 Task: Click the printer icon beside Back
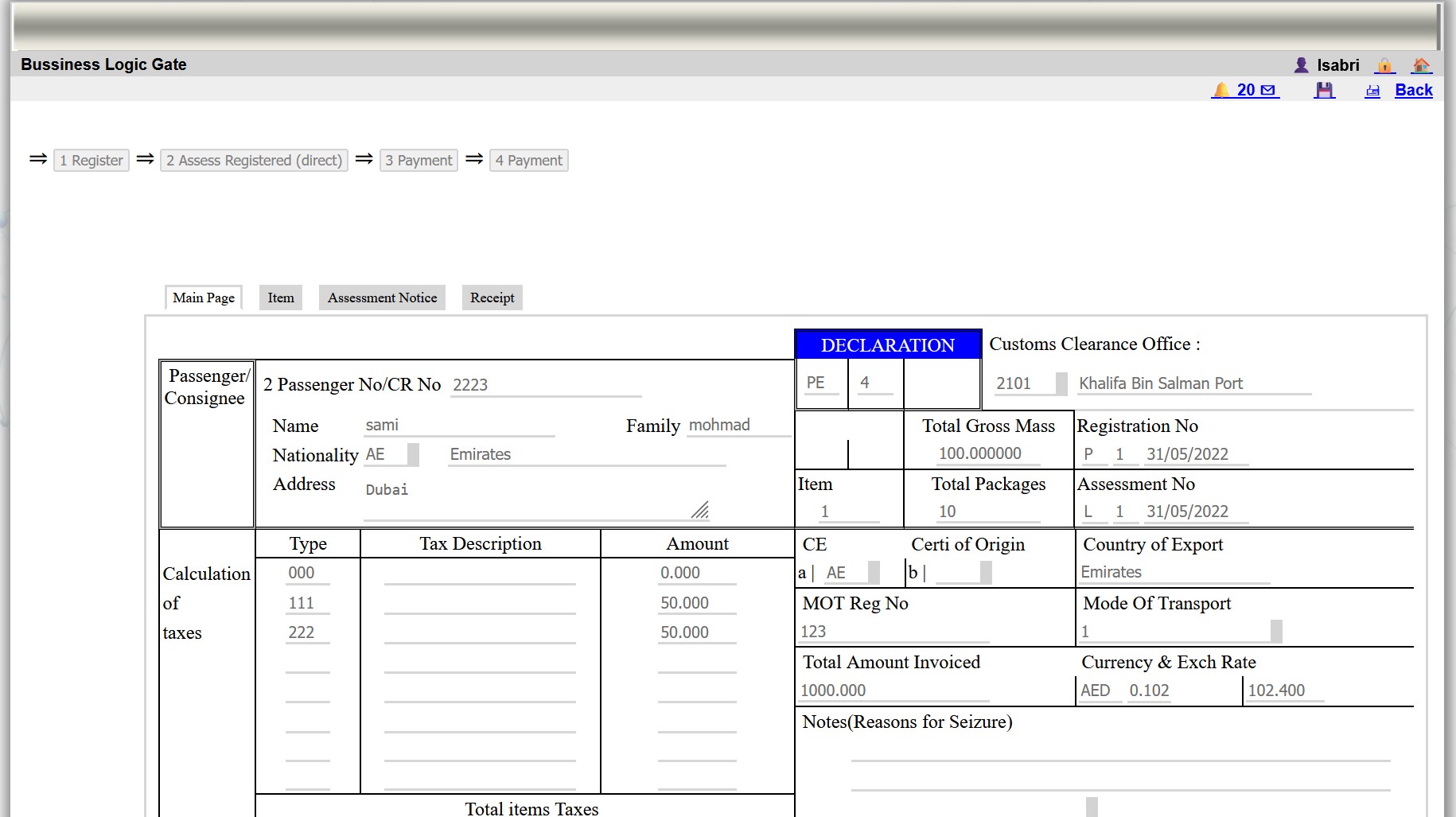pos(1372,91)
